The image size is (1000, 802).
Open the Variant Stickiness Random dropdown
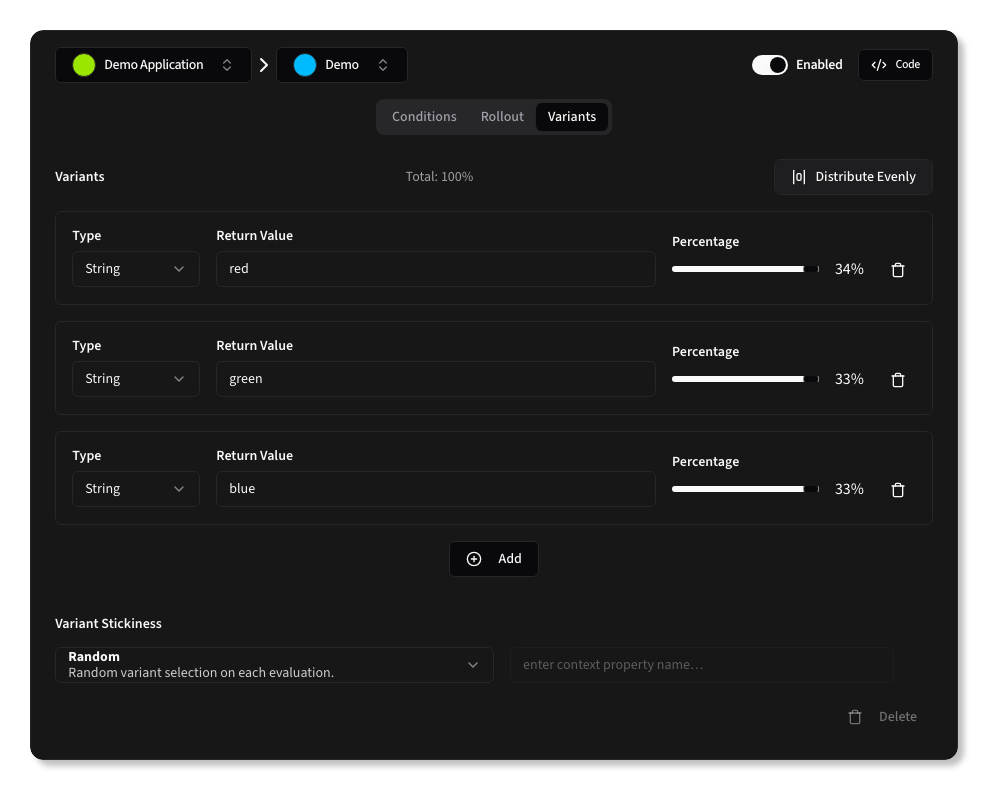click(x=274, y=665)
